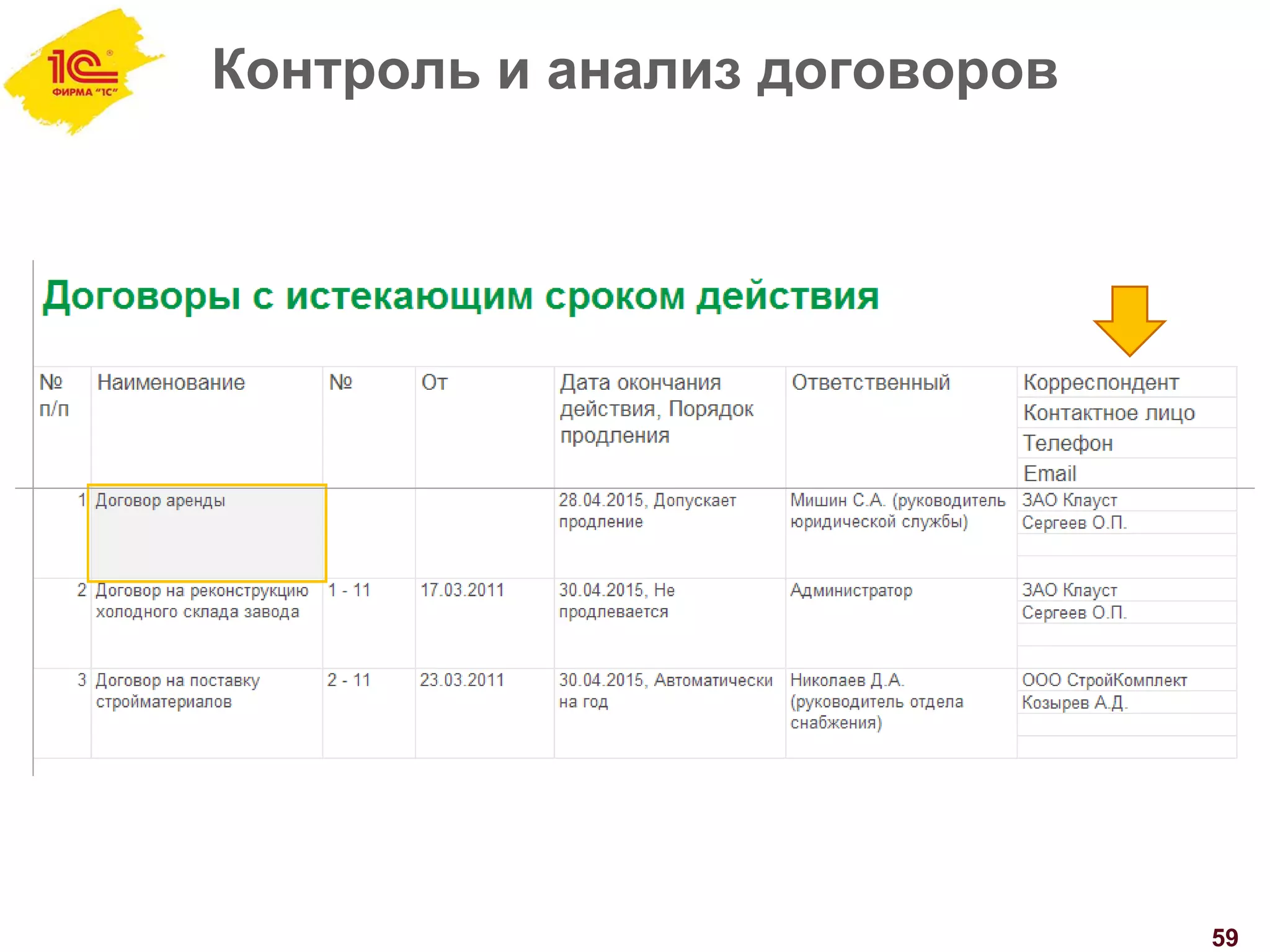Select "Договор на реконструкцию холодного склада завода"
Screen dimensions: 1270x952
206,624
